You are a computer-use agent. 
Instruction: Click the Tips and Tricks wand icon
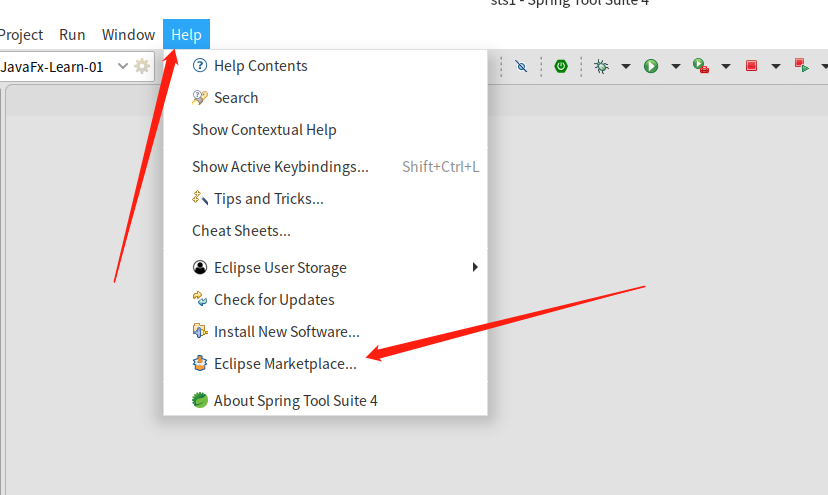point(200,198)
